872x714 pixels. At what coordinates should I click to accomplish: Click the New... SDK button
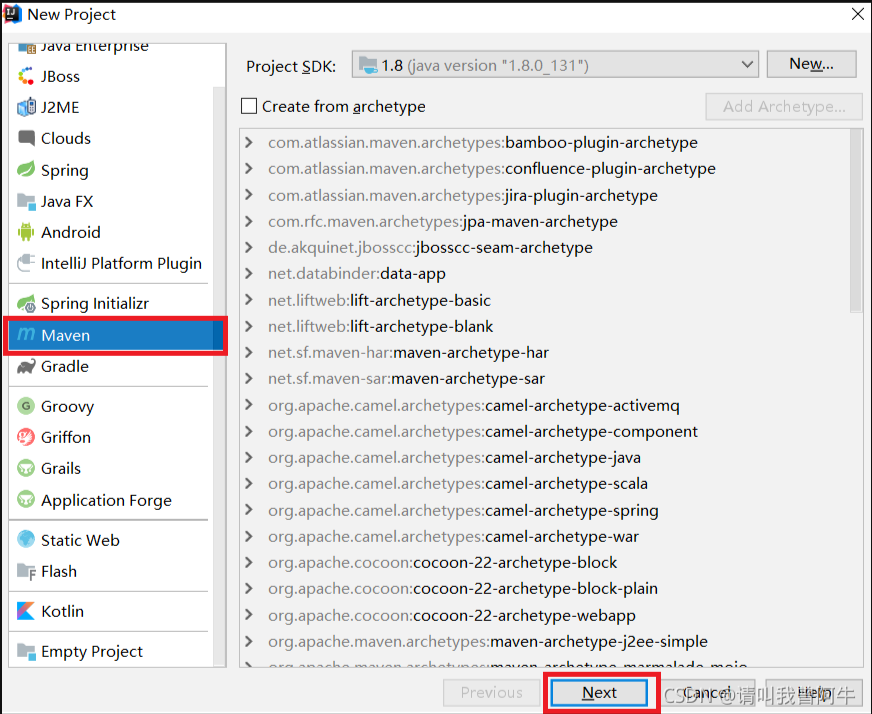[811, 64]
